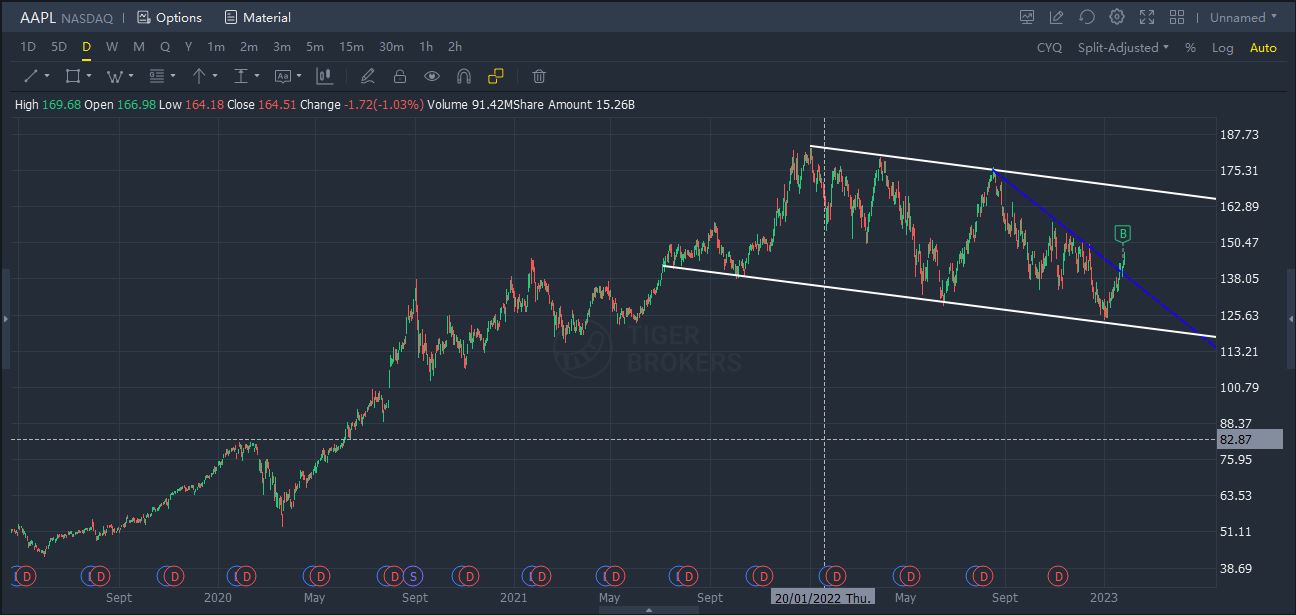Image resolution: width=1296 pixels, height=615 pixels.
Task: Open chart settings gear icon
Action: coord(1117,17)
